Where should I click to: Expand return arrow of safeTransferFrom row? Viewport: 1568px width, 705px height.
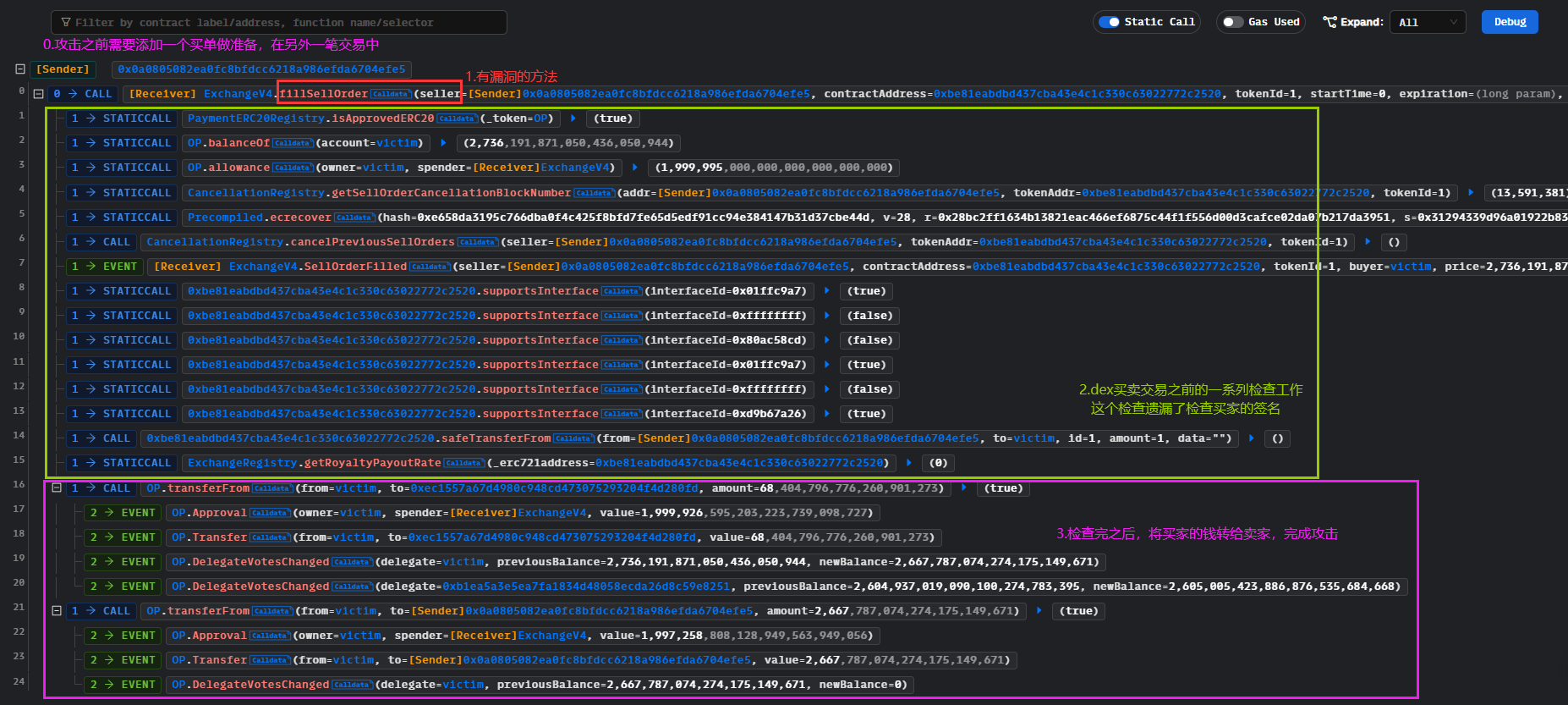tap(1251, 438)
